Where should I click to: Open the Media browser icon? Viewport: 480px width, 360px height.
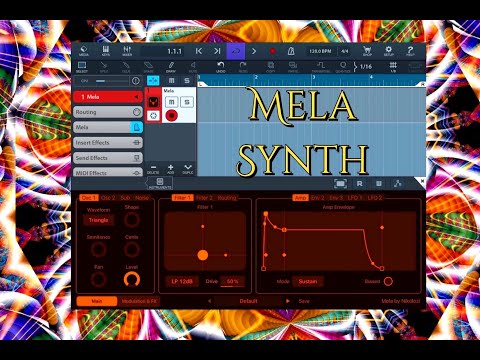click(x=84, y=51)
